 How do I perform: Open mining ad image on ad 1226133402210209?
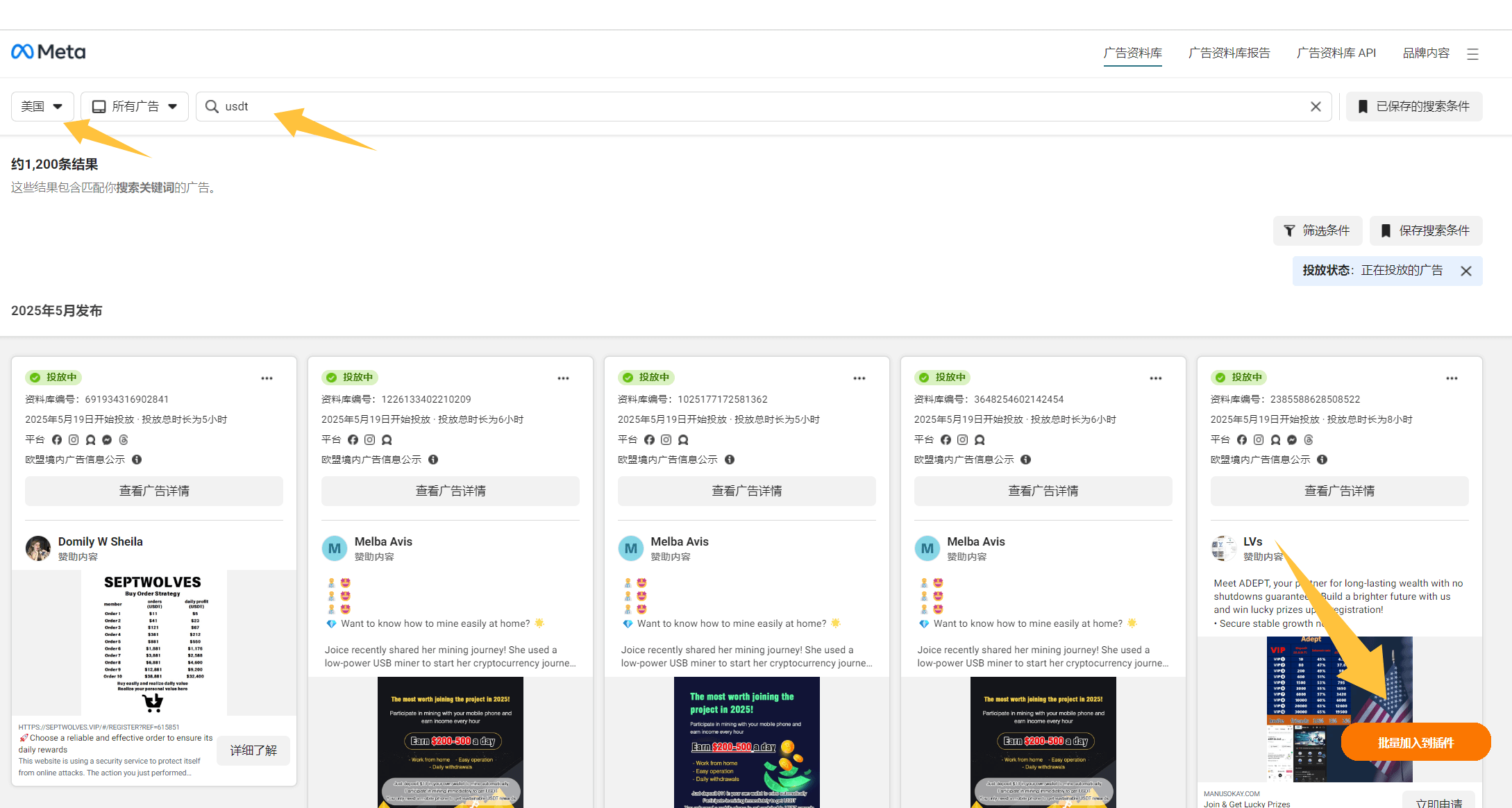tap(451, 742)
